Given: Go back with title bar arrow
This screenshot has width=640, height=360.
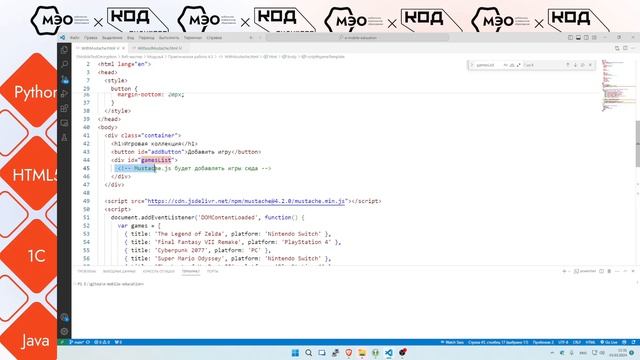Looking at the screenshot, I should (x=251, y=38).
